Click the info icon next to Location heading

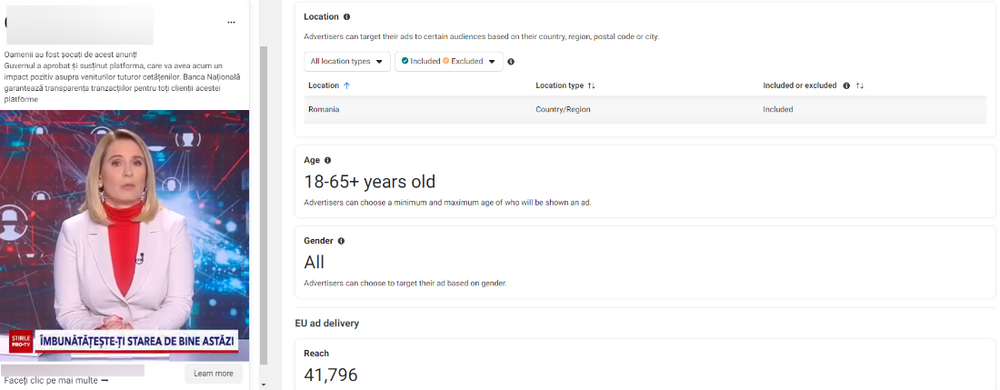pos(346,17)
